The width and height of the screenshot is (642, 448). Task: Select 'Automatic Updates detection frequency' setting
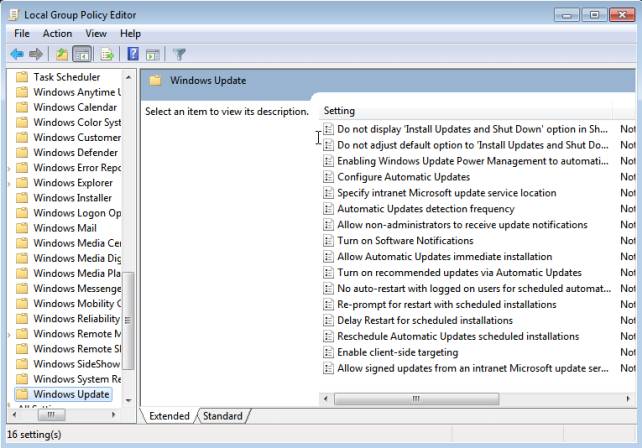click(426, 209)
